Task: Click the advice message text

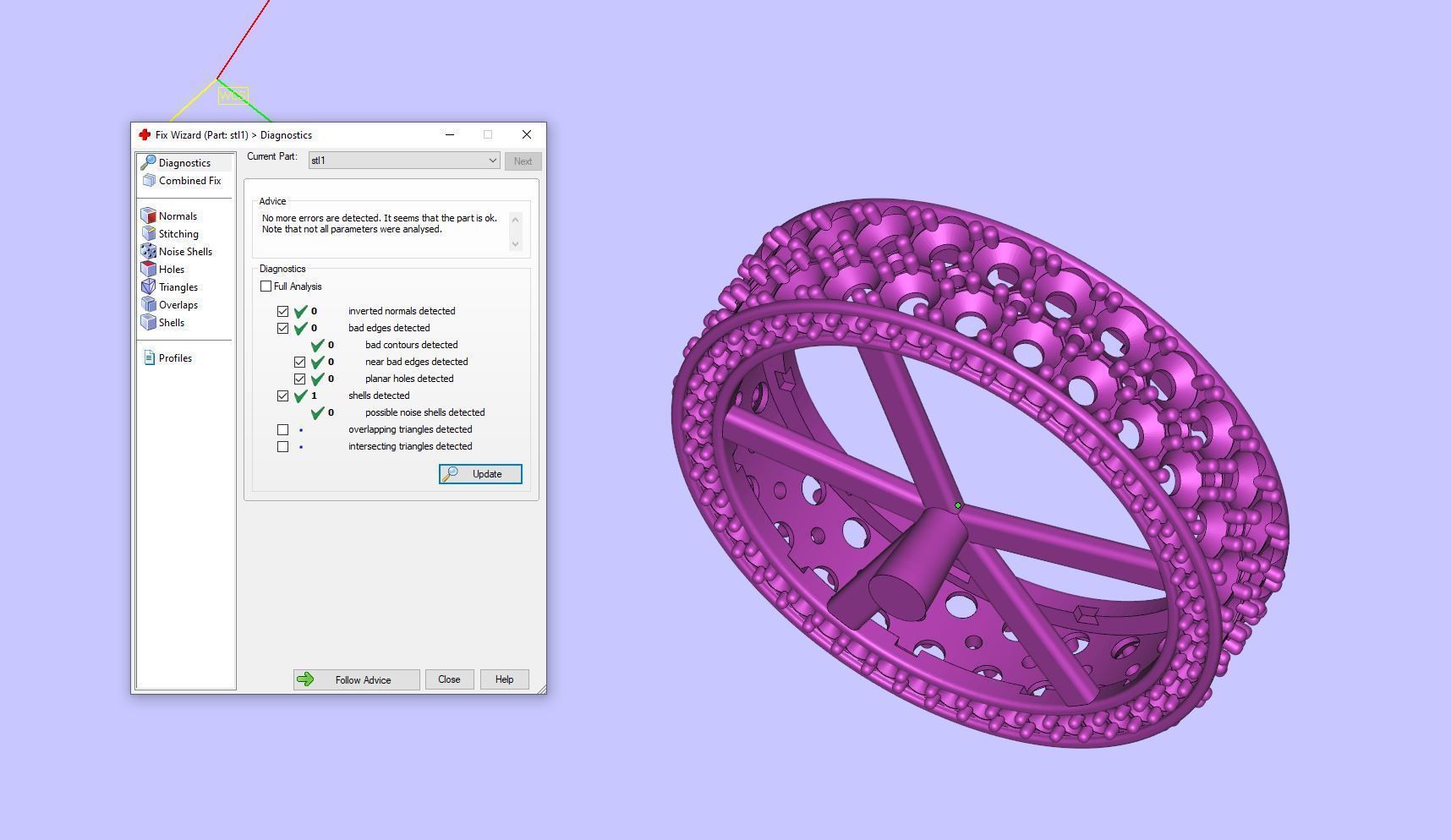Action: click(380, 223)
